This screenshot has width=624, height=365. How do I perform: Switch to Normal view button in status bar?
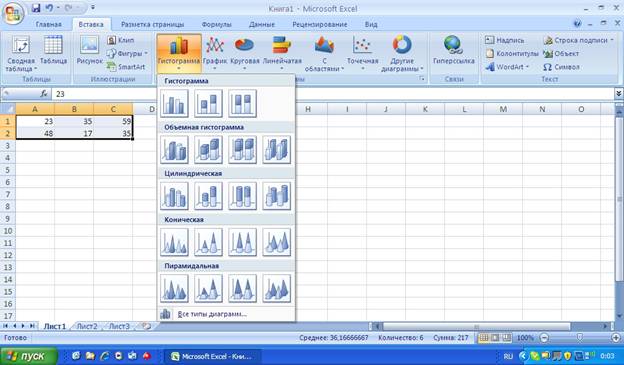483,338
